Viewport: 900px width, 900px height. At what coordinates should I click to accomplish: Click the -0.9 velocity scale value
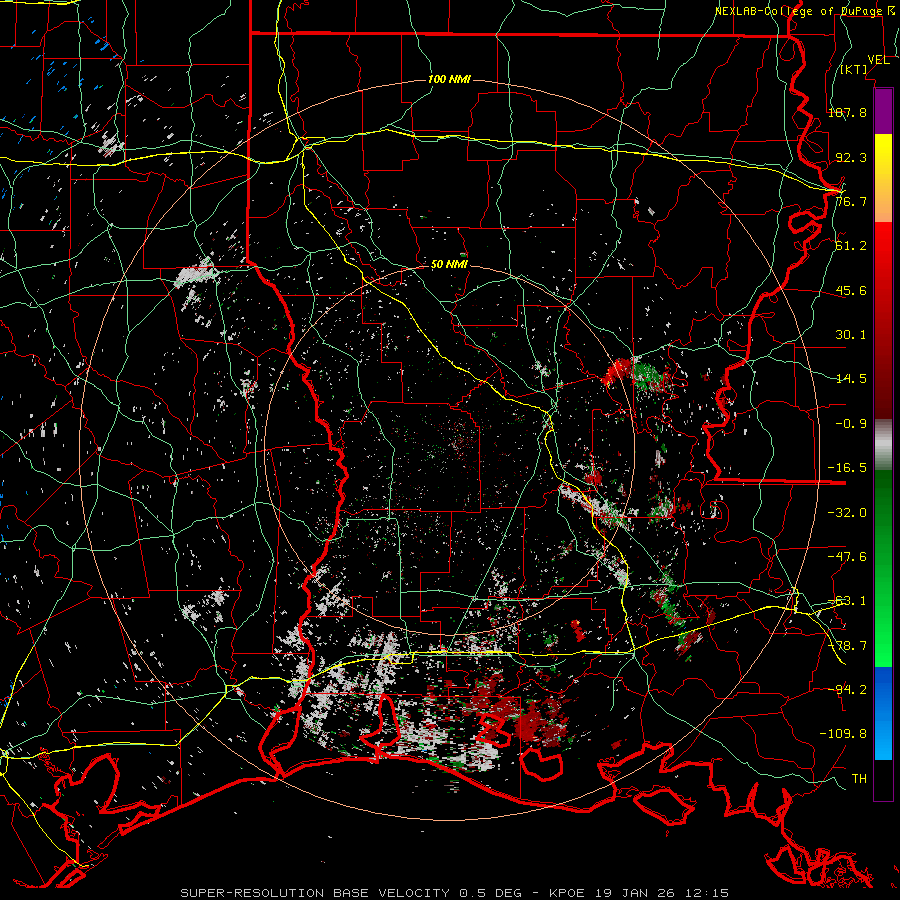pos(851,424)
